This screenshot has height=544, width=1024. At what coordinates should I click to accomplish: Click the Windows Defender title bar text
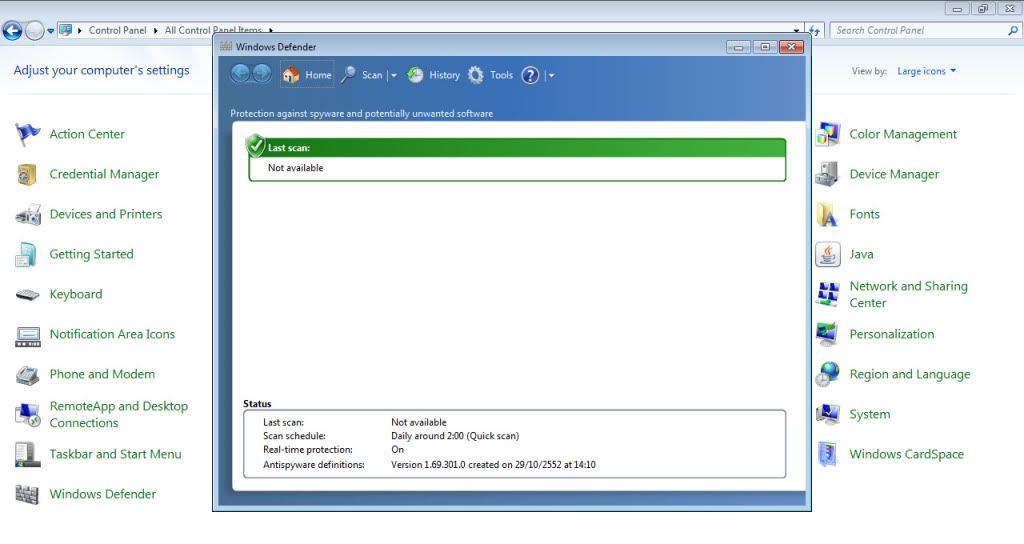tap(276, 47)
